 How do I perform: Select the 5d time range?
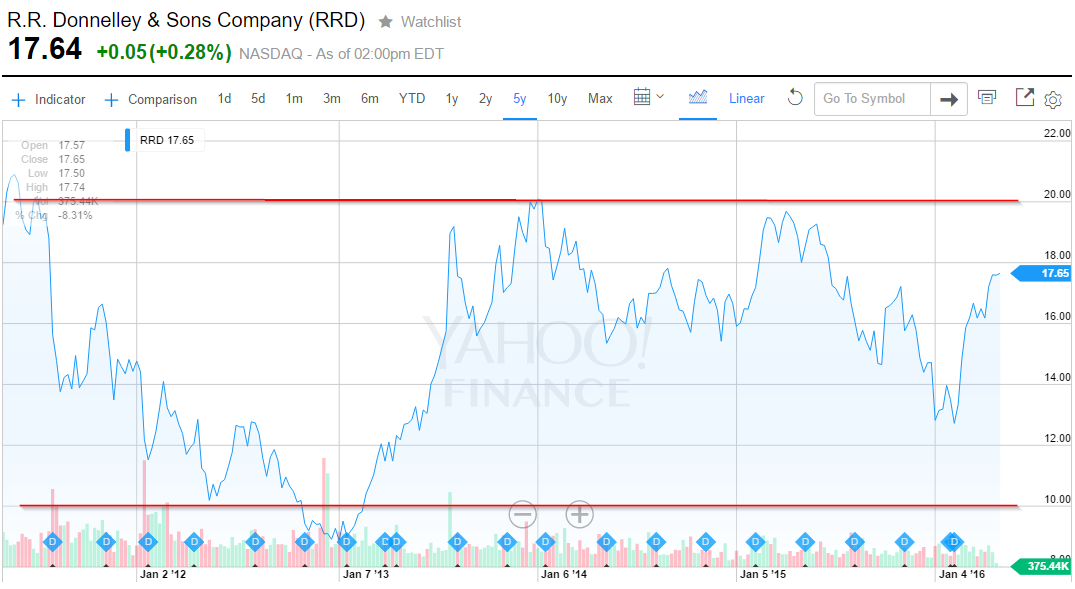point(258,99)
